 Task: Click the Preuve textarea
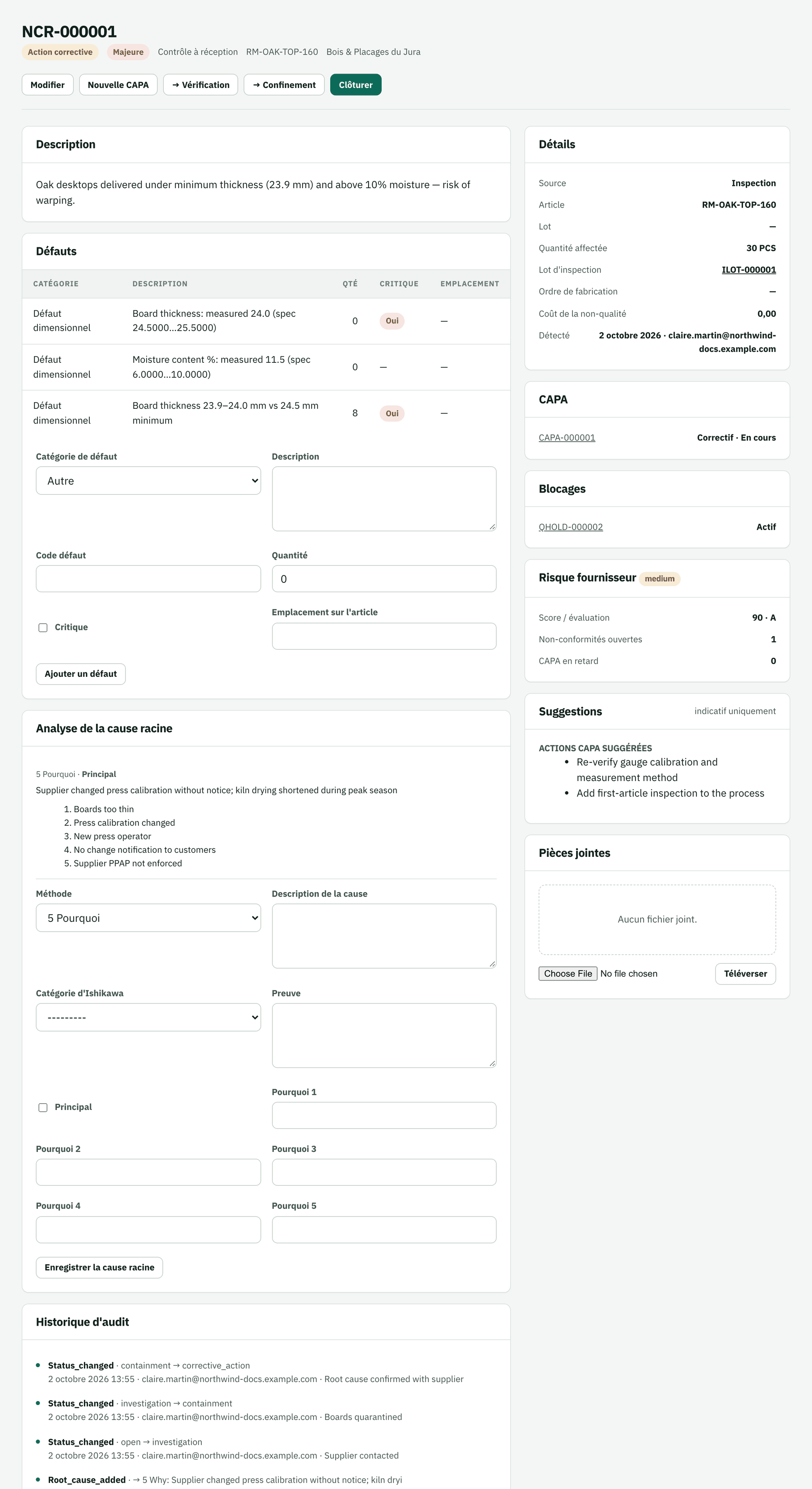[384, 1035]
